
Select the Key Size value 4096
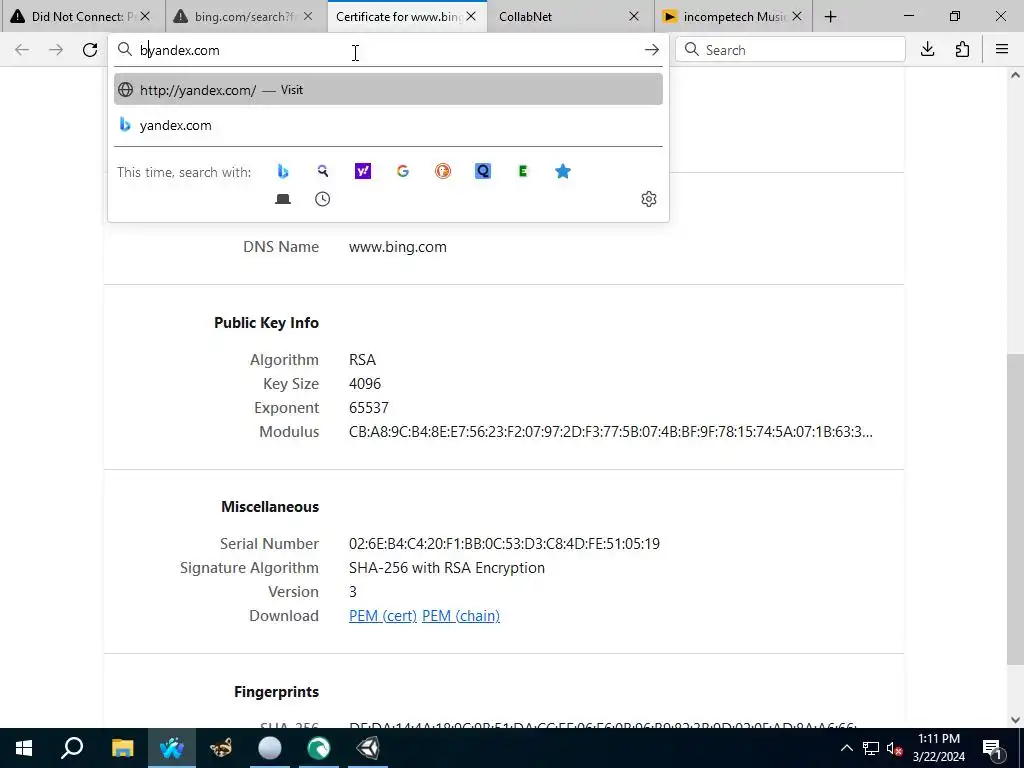click(x=365, y=384)
